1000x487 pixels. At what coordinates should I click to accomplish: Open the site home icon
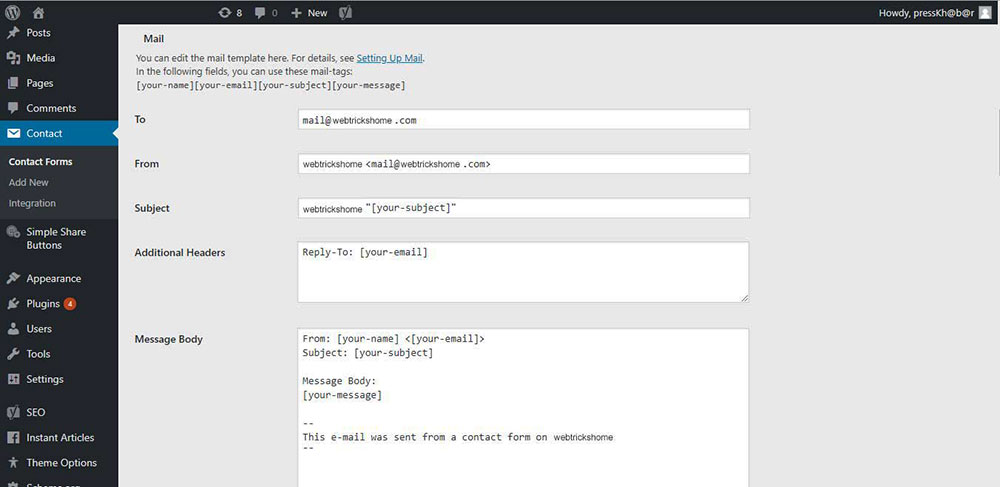click(x=38, y=12)
